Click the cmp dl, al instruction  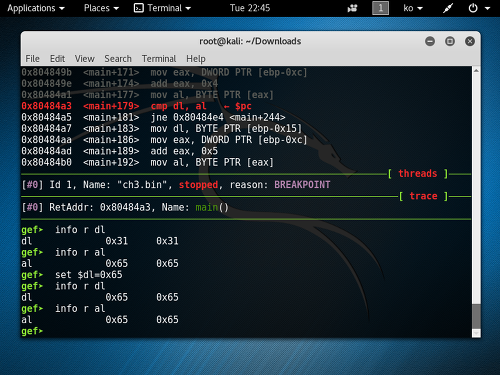tap(178, 106)
